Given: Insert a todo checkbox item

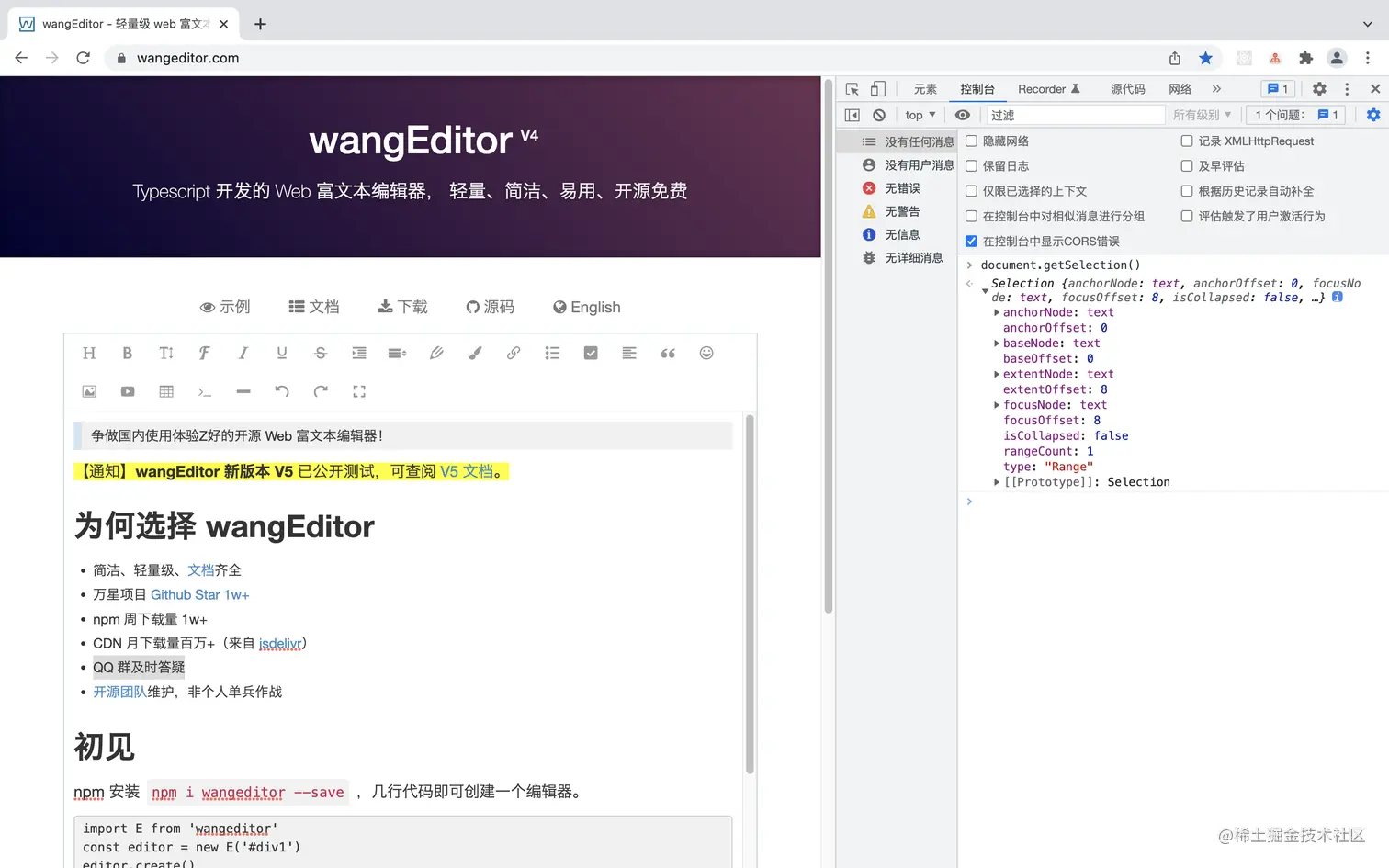Looking at the screenshot, I should [591, 353].
